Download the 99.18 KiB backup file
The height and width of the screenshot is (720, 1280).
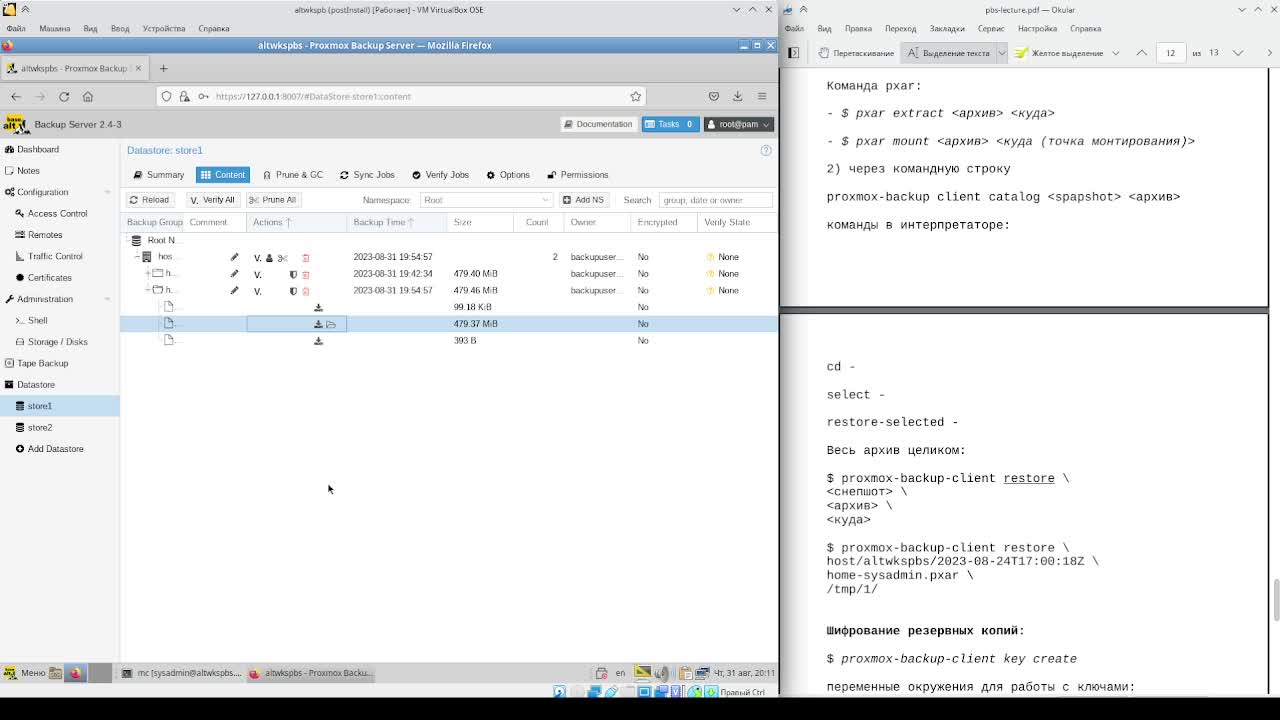coord(318,307)
